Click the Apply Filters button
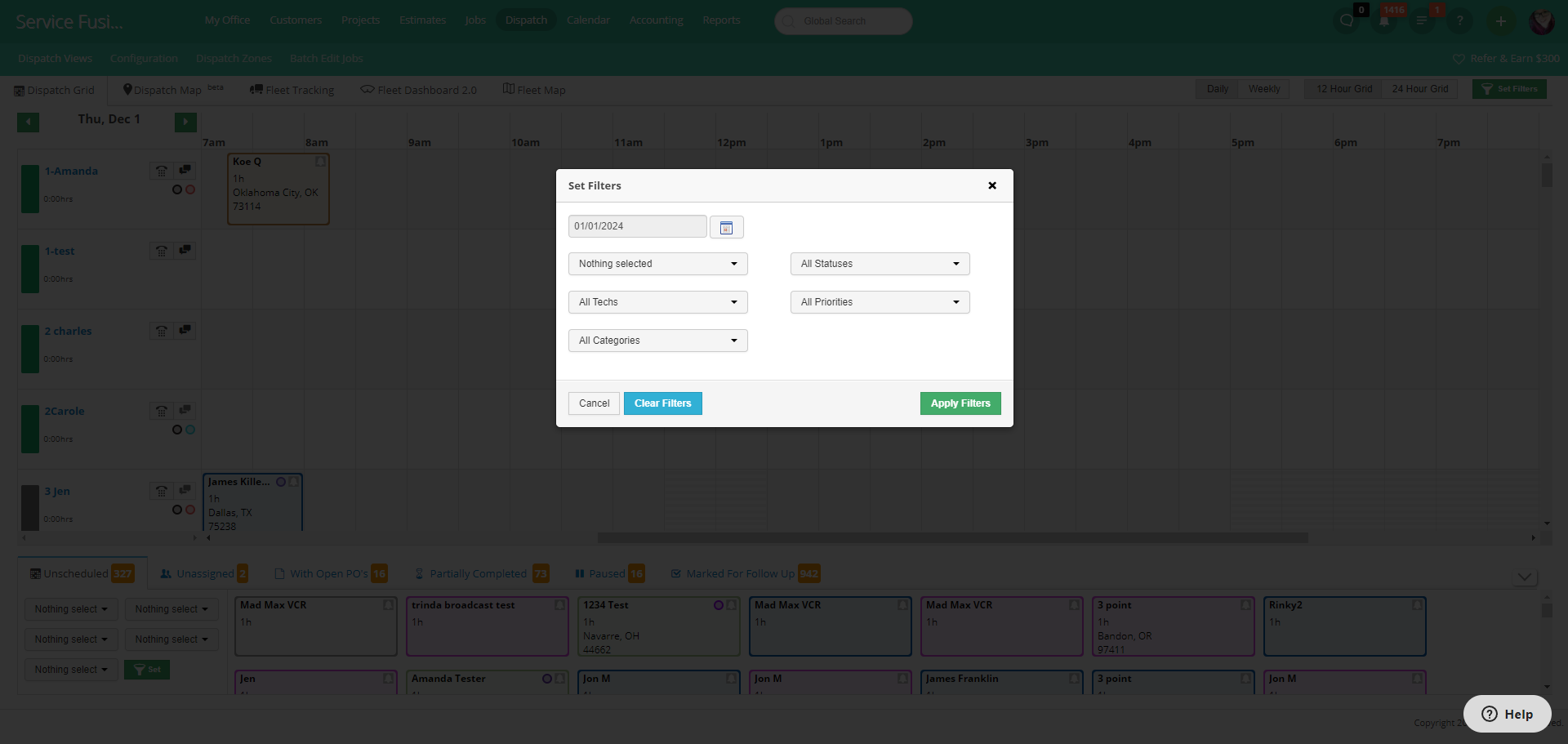1568x744 pixels. point(960,403)
